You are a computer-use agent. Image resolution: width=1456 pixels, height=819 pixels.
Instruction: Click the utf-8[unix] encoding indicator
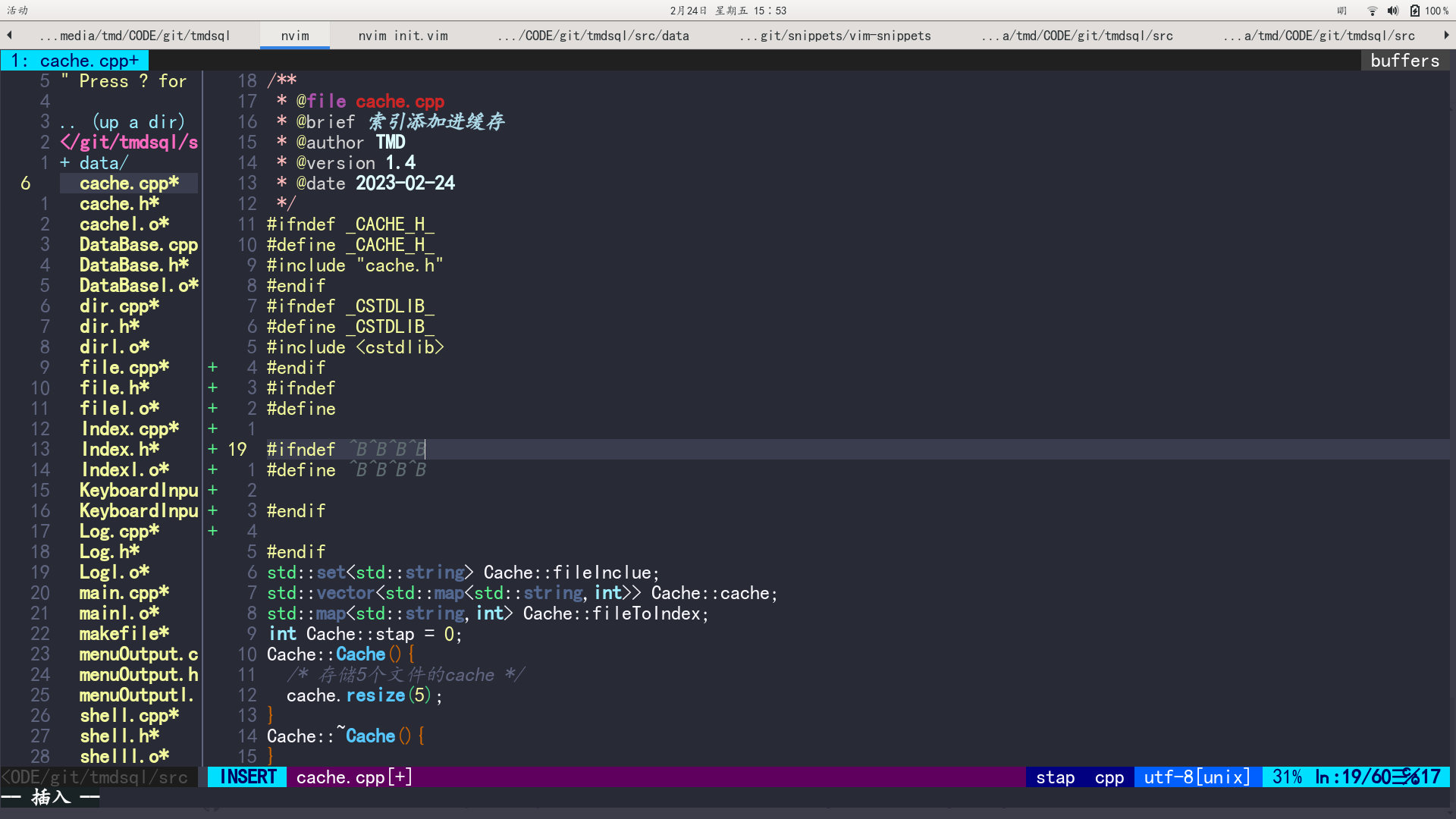click(1196, 777)
